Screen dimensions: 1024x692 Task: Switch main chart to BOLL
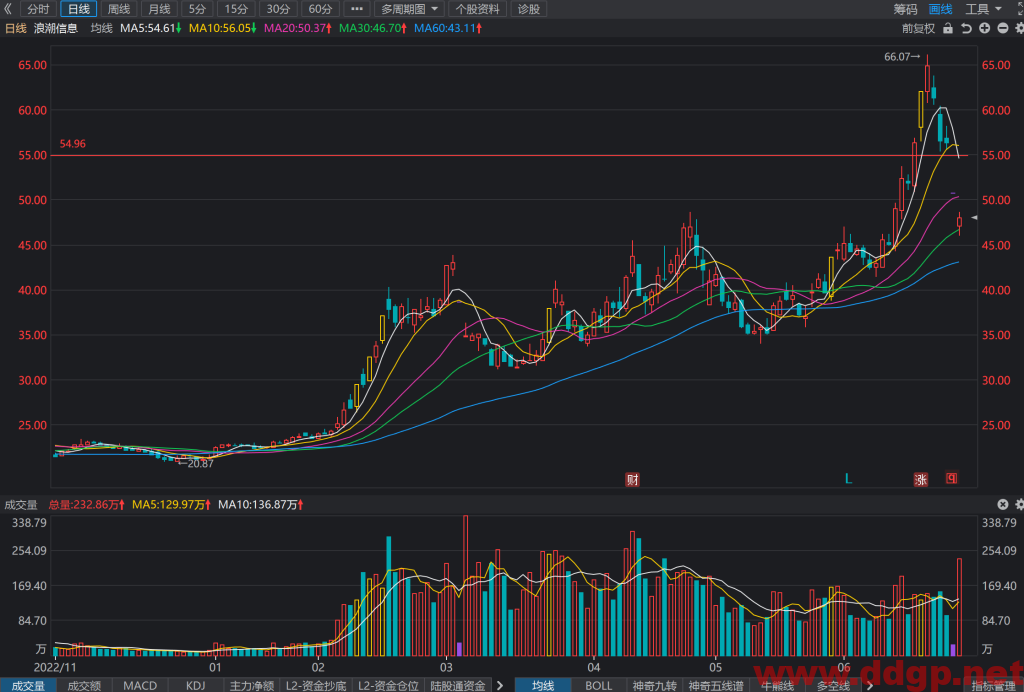click(599, 685)
